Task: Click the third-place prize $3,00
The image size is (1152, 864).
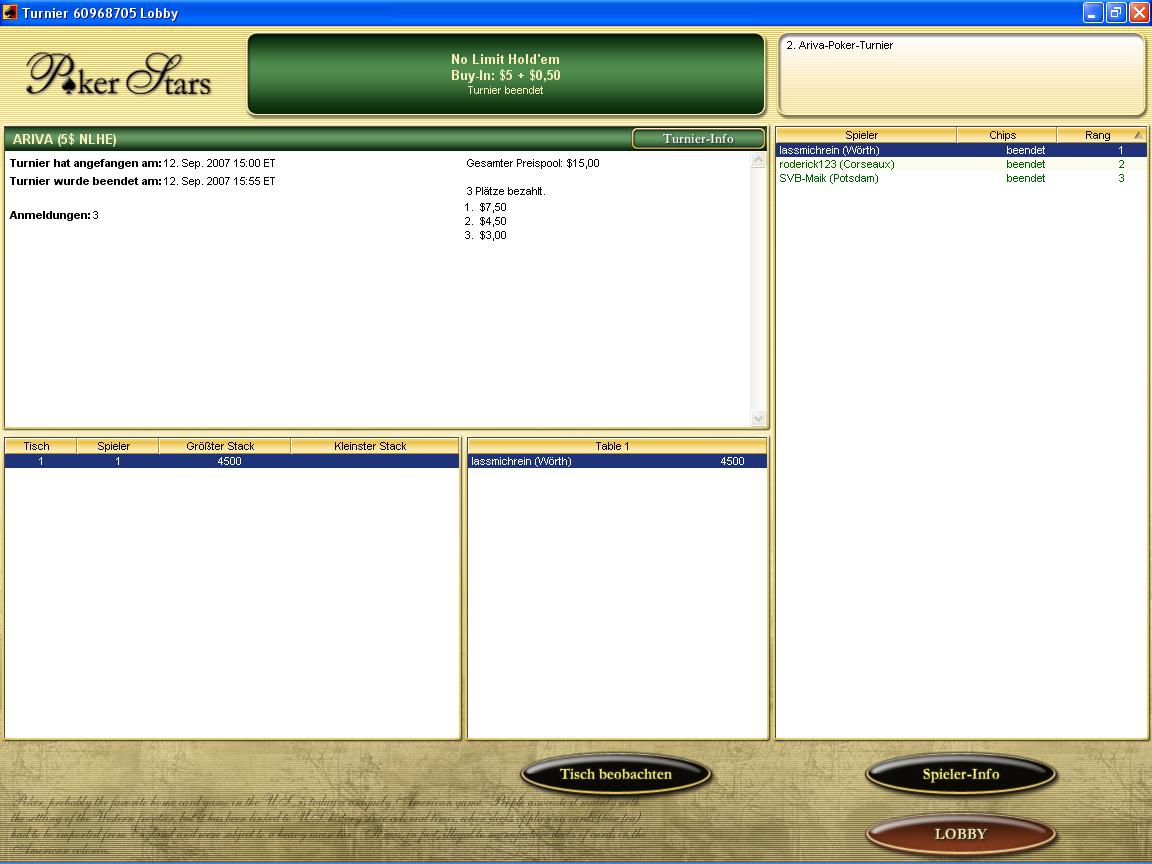Action: click(493, 235)
